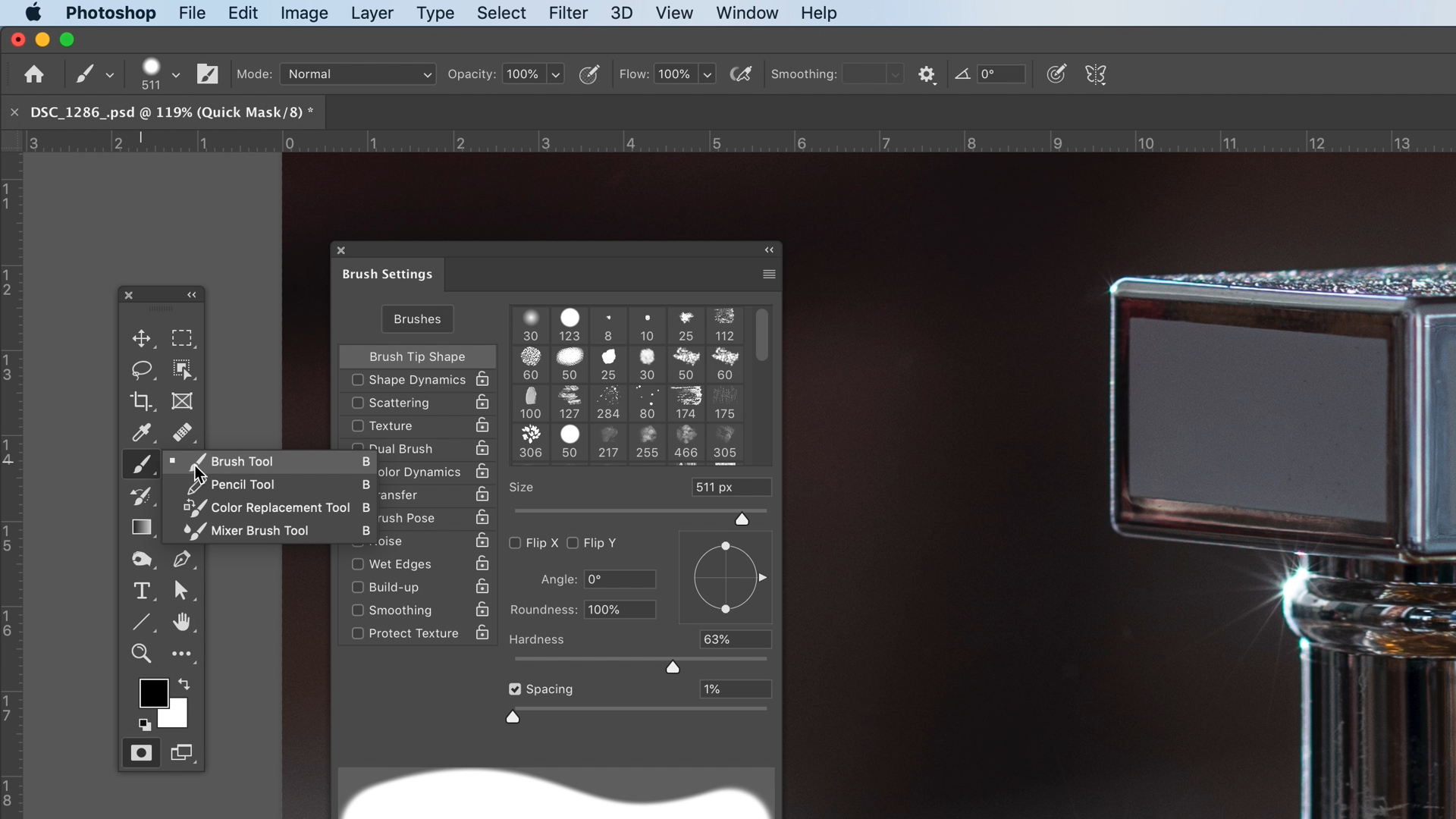Viewport: 1456px width, 819px height.
Task: Go to the Home screen
Action: (x=33, y=74)
